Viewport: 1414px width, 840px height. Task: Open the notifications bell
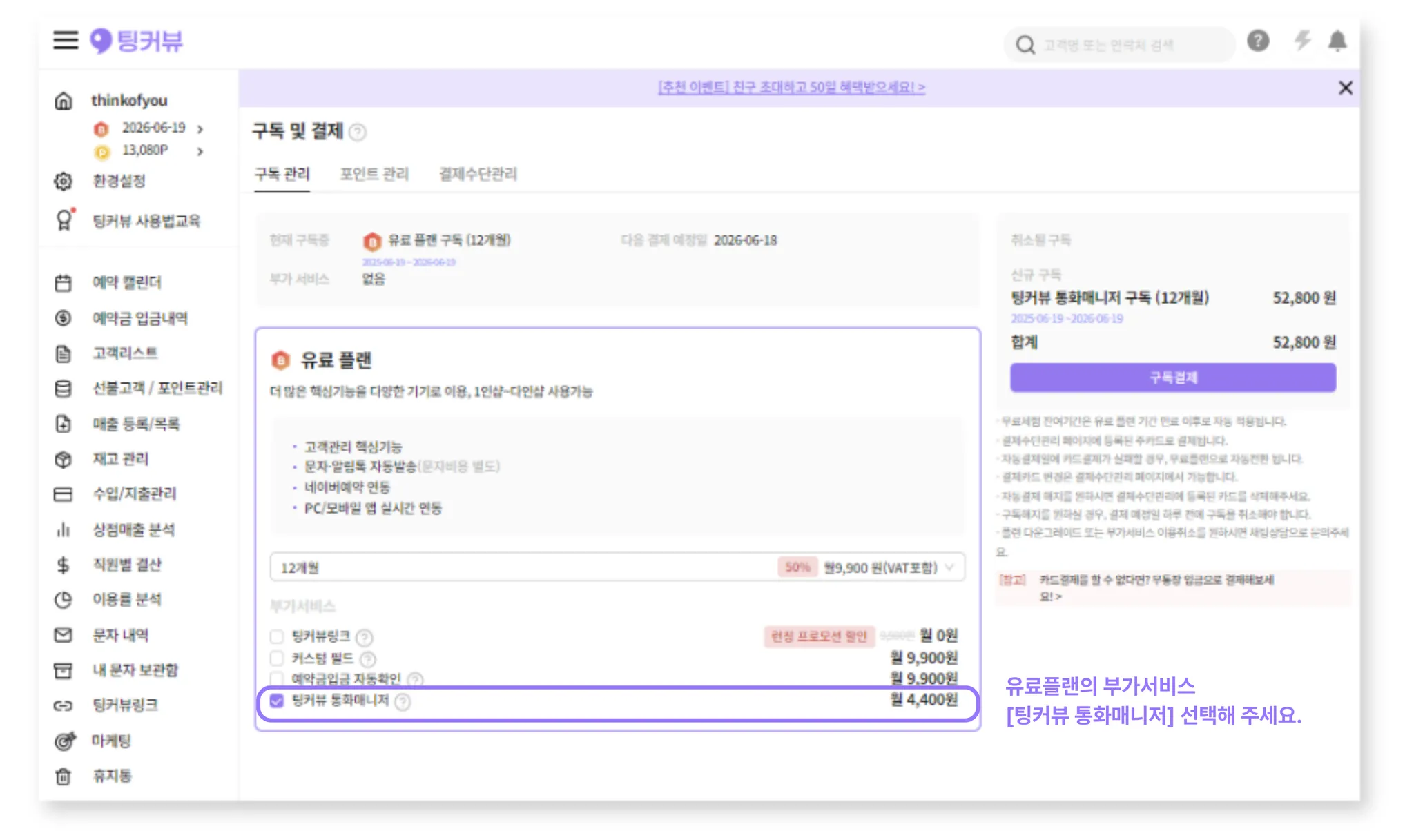(1337, 41)
